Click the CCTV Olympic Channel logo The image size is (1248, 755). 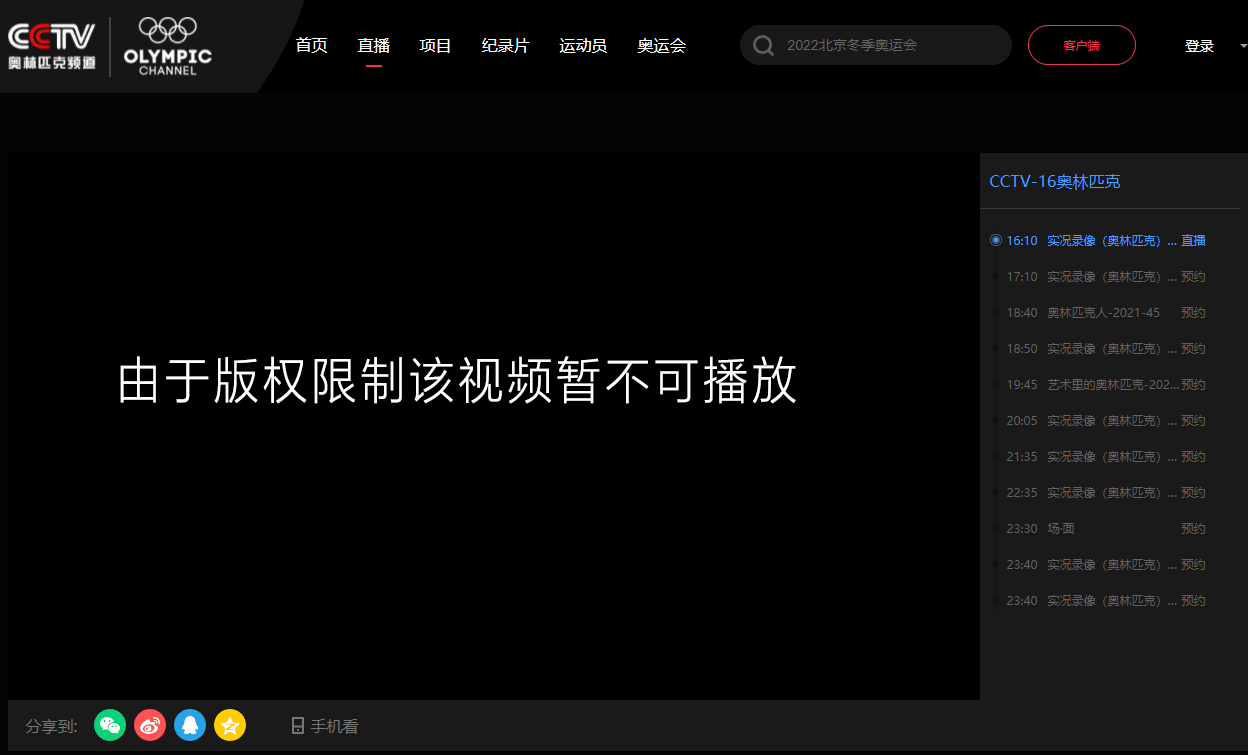click(x=52, y=46)
